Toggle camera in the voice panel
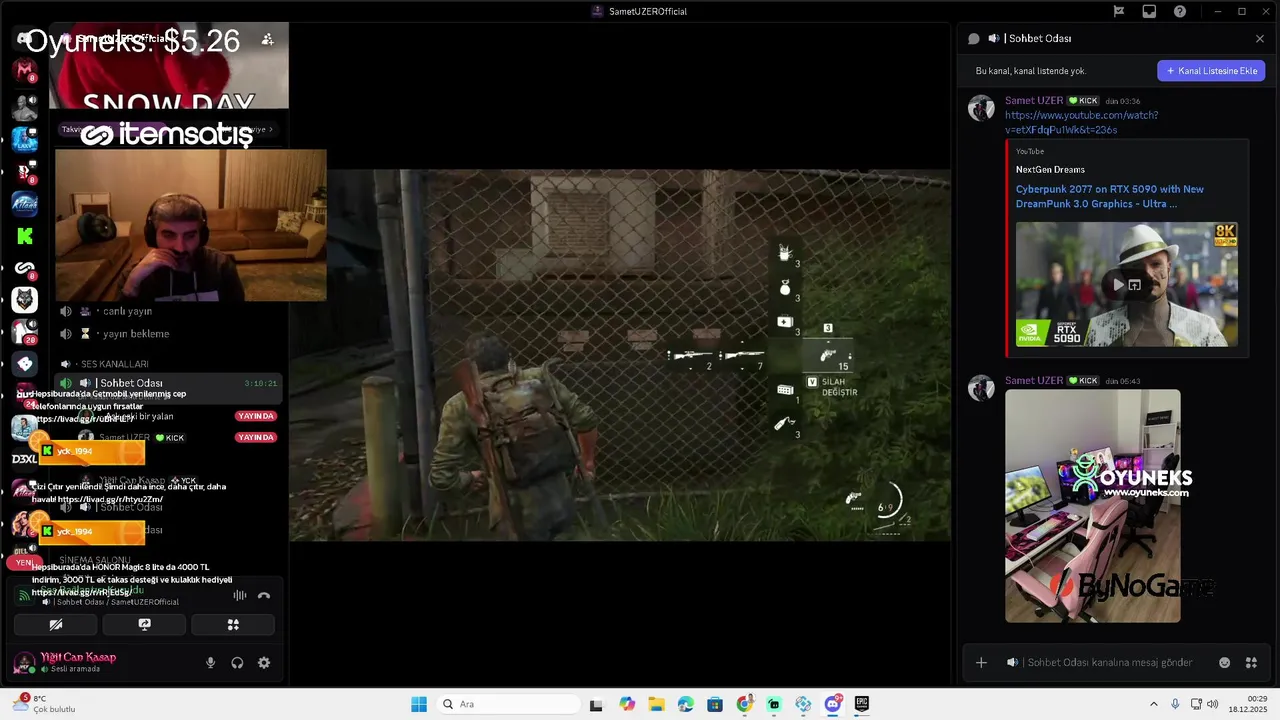The image size is (1280, 720). coord(56,624)
